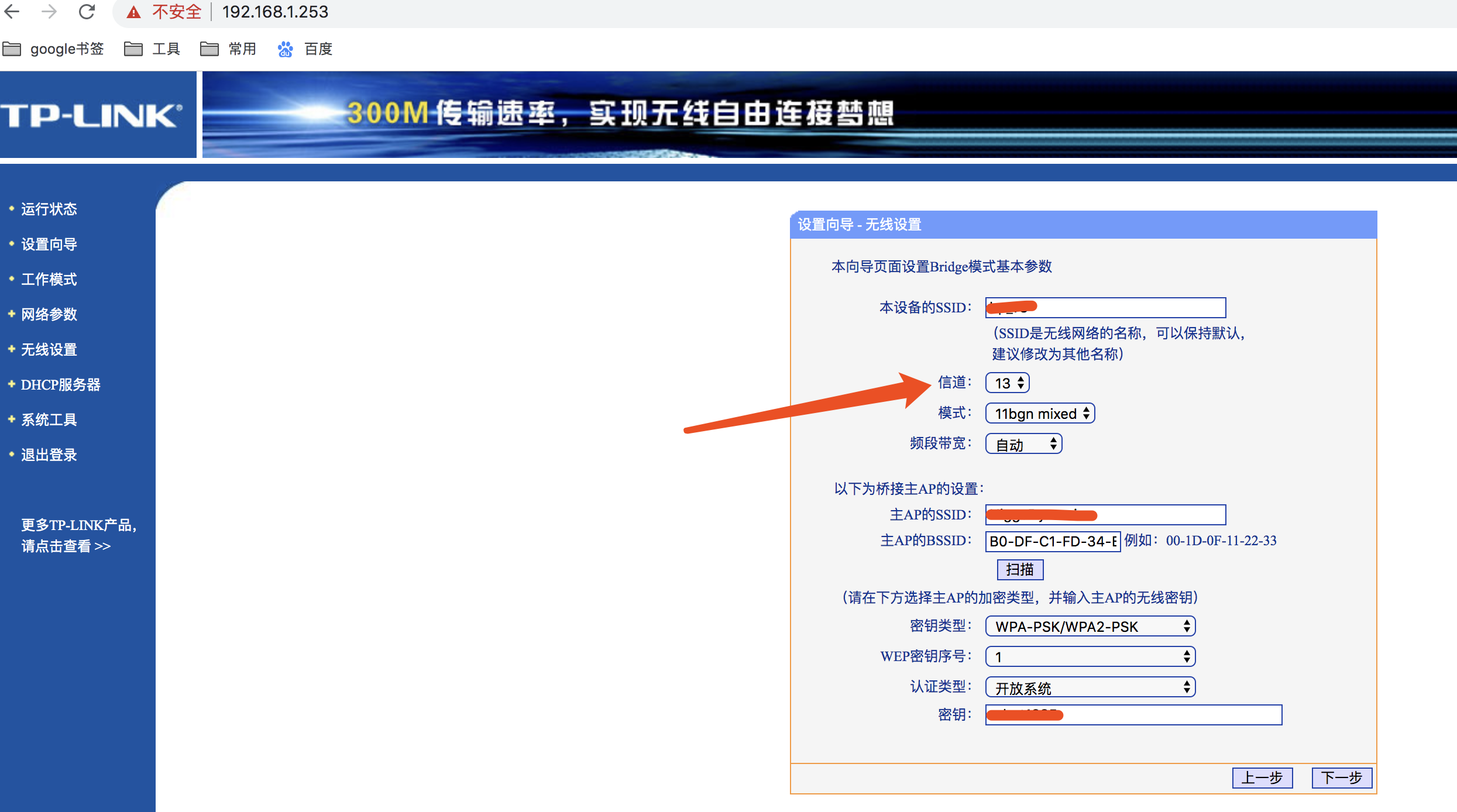Screen dimensions: 1457x812
Task: Click the TP-LINK logo
Action: coord(92,115)
